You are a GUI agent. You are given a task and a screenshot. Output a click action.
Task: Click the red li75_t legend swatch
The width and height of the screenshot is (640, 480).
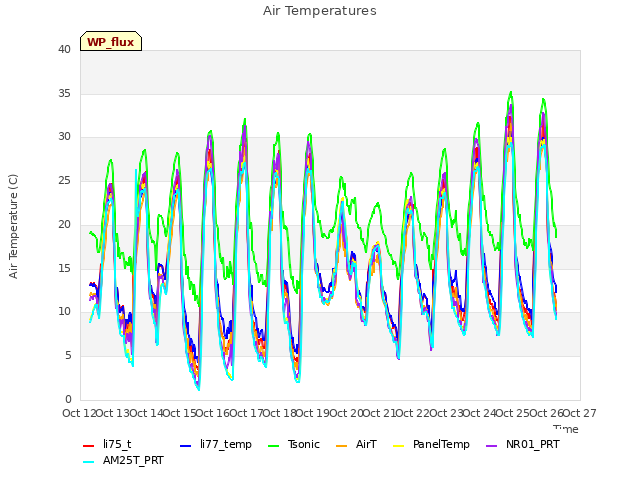coord(89,445)
